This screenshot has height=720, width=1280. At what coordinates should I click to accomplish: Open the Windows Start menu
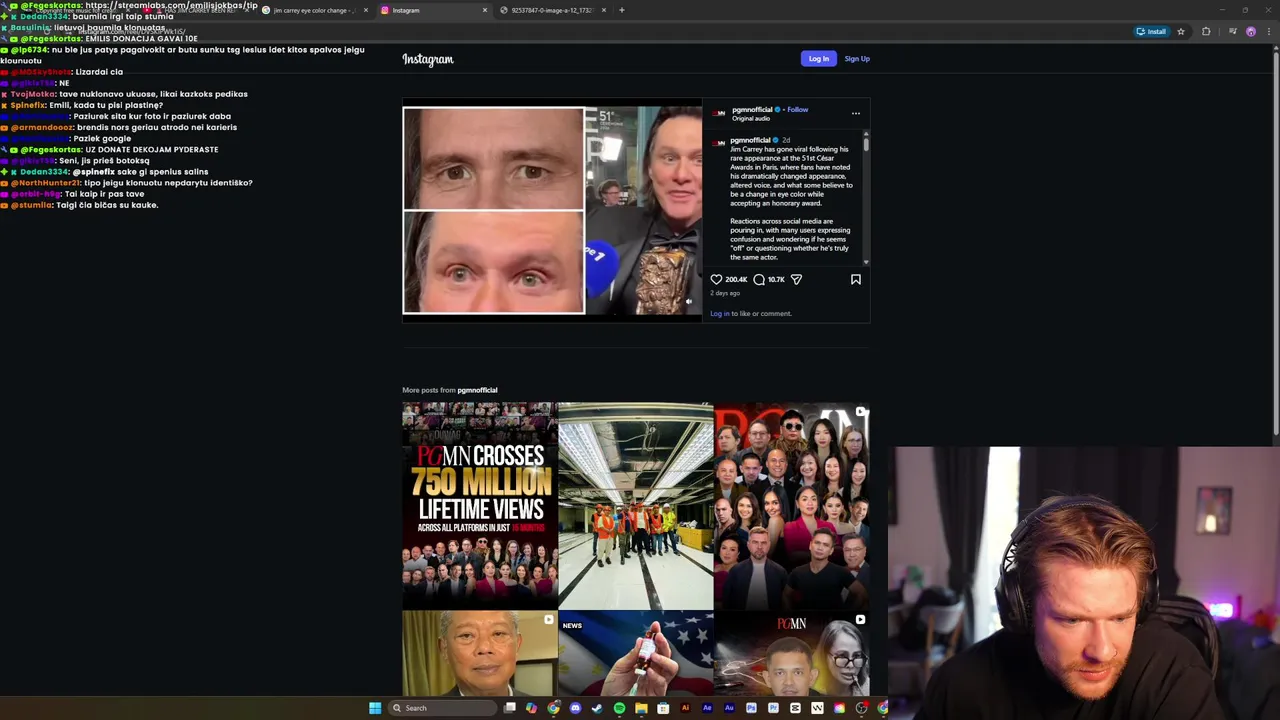[x=375, y=708]
